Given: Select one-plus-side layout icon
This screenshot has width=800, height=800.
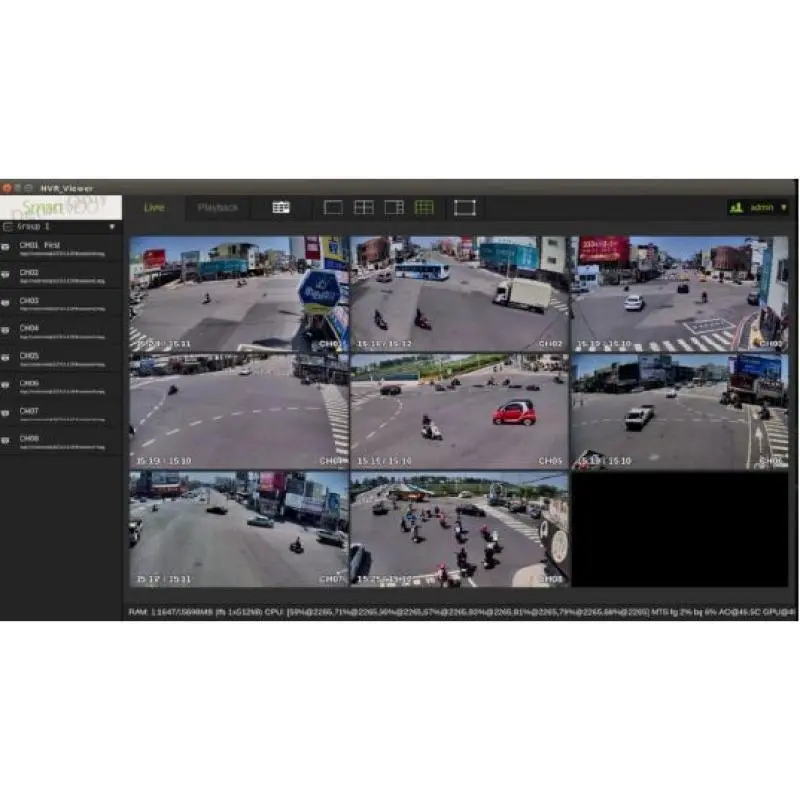Looking at the screenshot, I should tap(394, 207).
